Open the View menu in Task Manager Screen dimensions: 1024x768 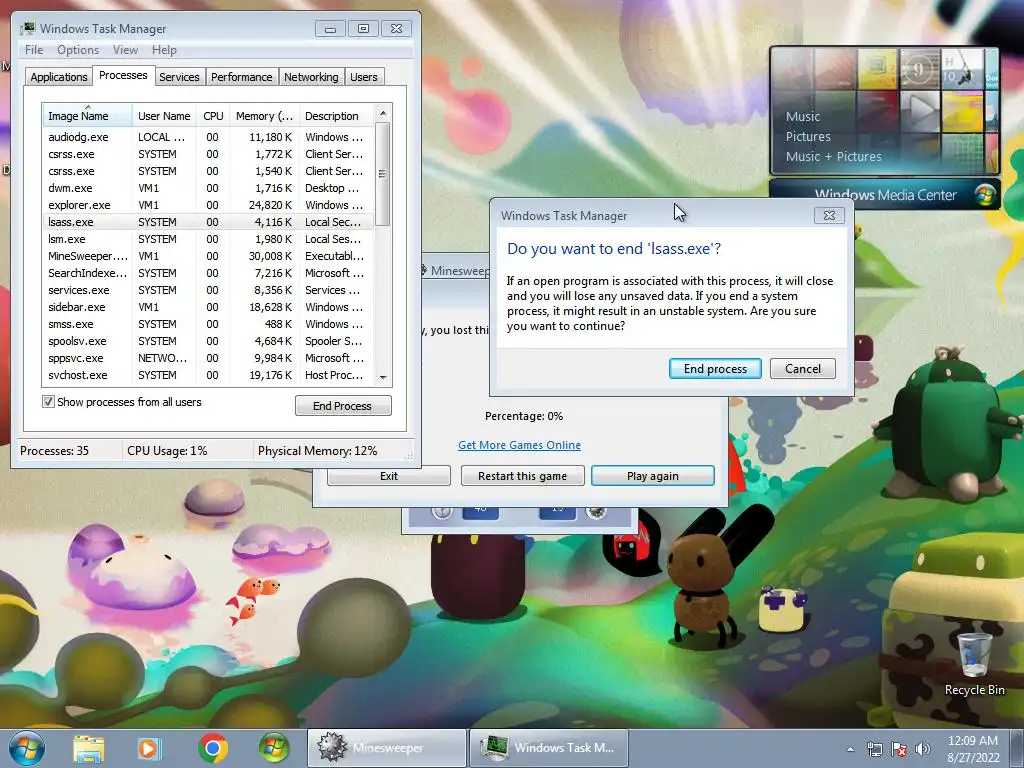125,50
